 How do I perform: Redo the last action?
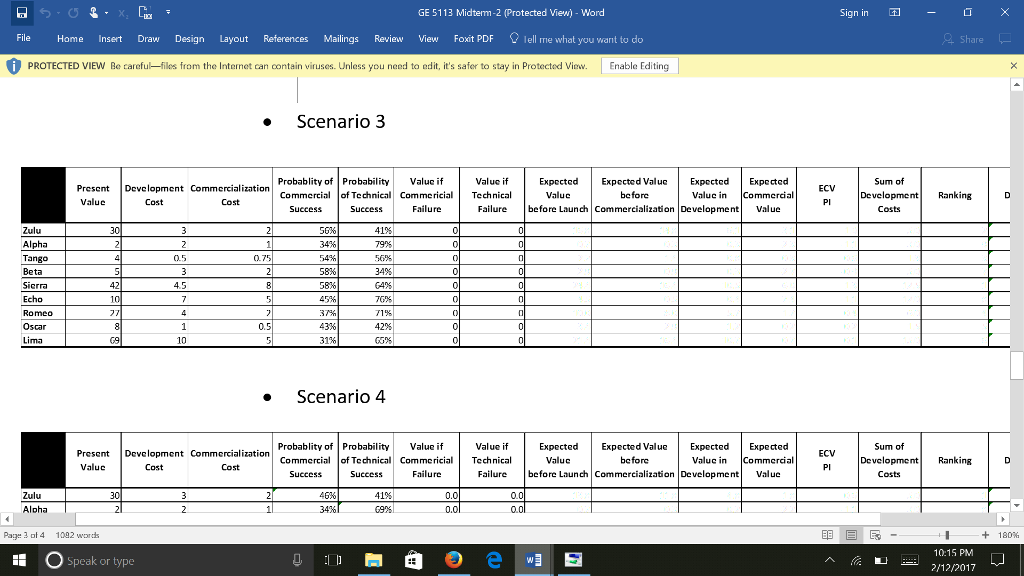[74, 12]
